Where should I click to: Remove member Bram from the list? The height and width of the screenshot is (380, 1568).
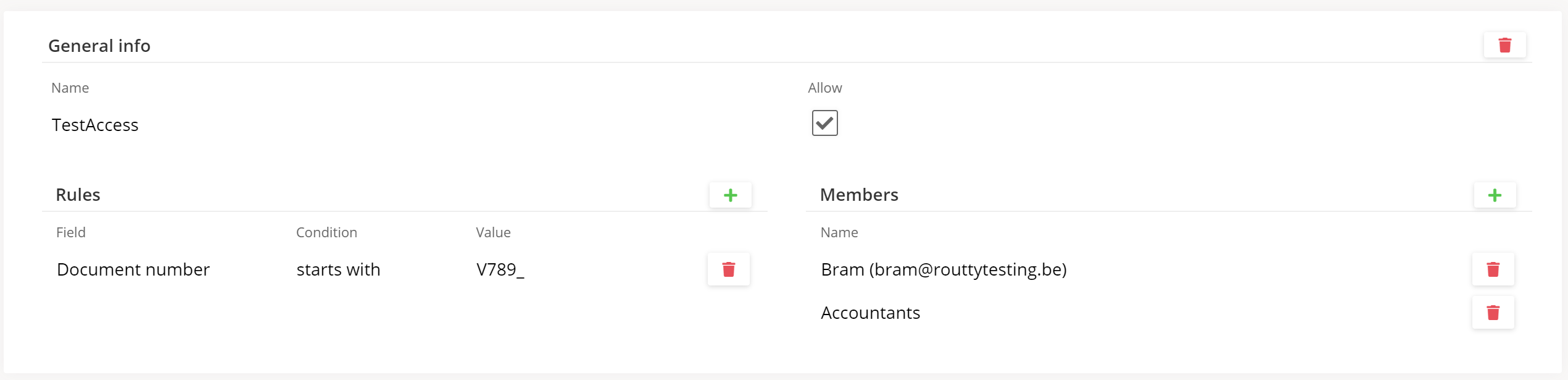pos(1493,269)
